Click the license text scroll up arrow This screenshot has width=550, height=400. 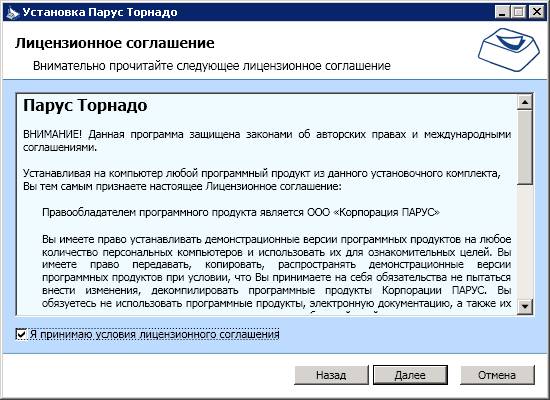pyautogui.click(x=525, y=102)
